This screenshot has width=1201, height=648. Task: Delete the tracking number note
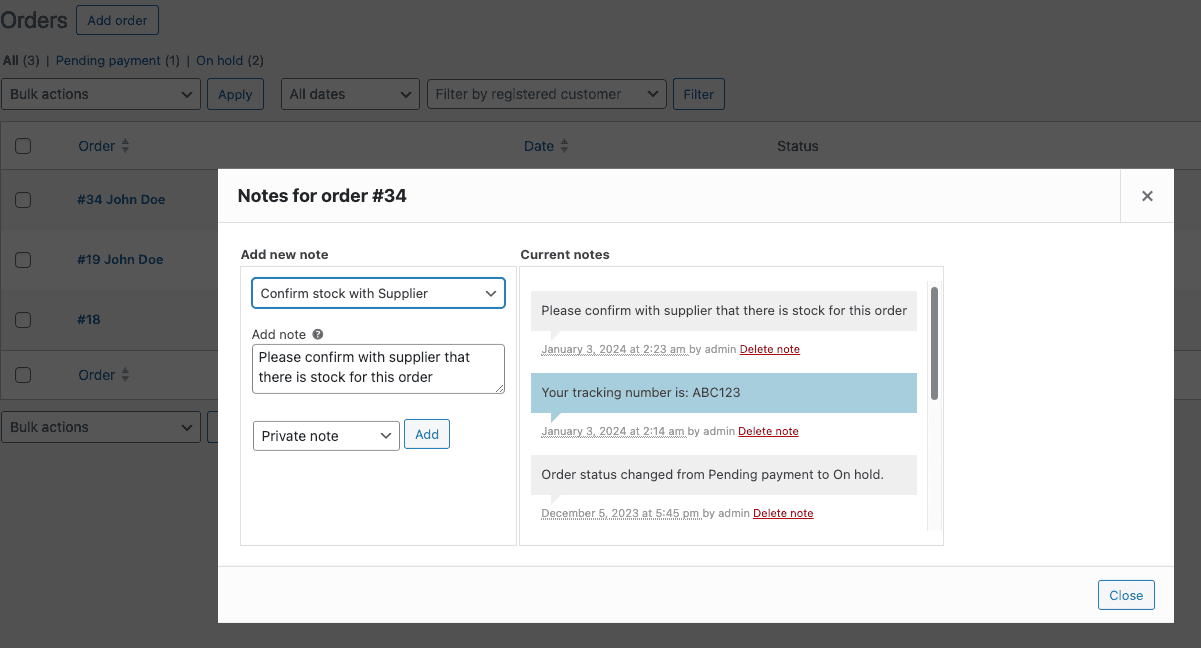coord(768,431)
